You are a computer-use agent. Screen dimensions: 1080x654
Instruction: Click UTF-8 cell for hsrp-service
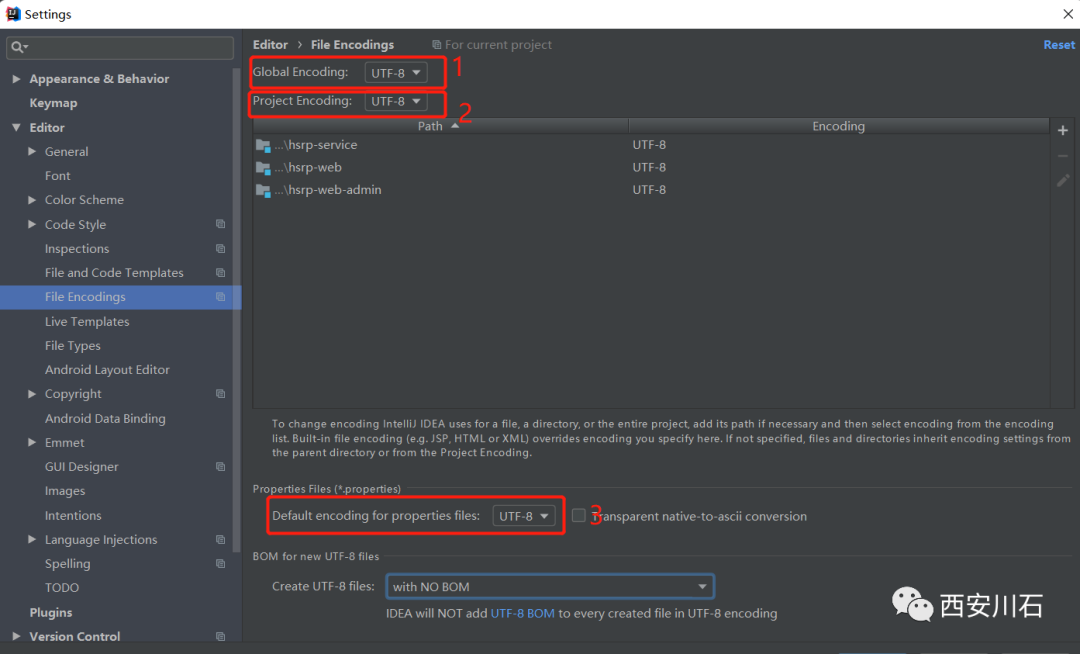click(x=649, y=145)
